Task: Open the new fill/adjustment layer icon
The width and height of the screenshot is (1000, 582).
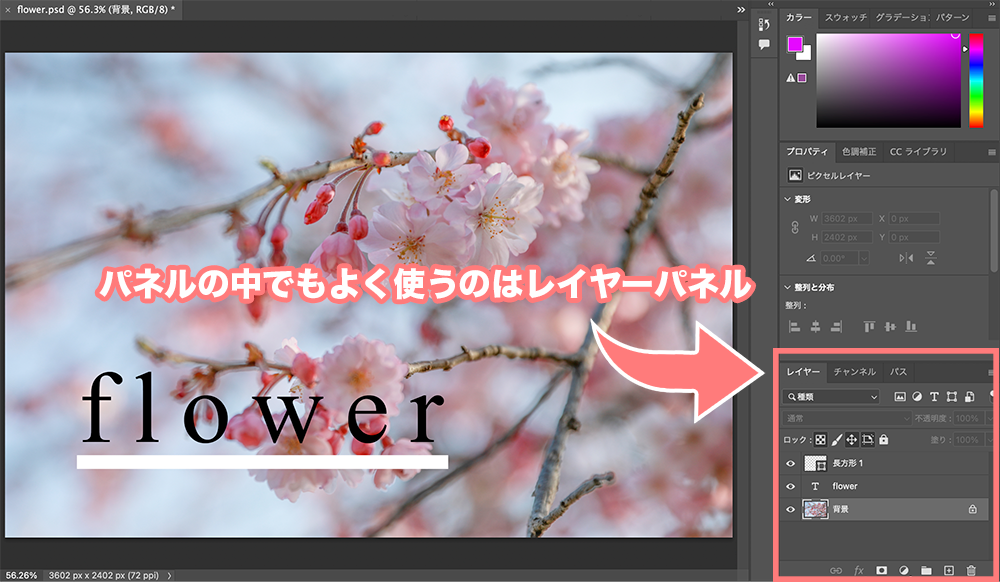Action: click(905, 569)
